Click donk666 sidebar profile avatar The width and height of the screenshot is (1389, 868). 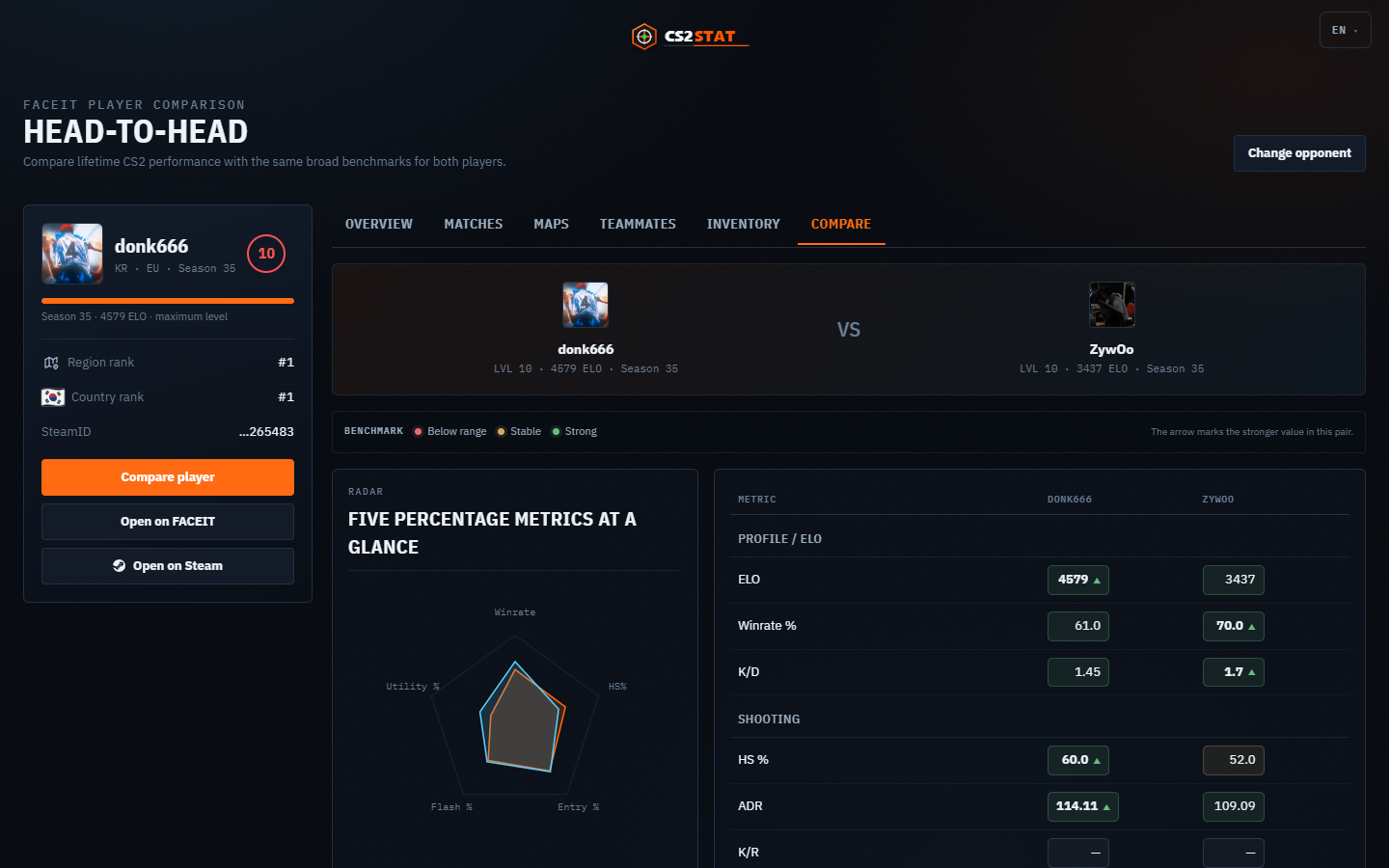[72, 254]
